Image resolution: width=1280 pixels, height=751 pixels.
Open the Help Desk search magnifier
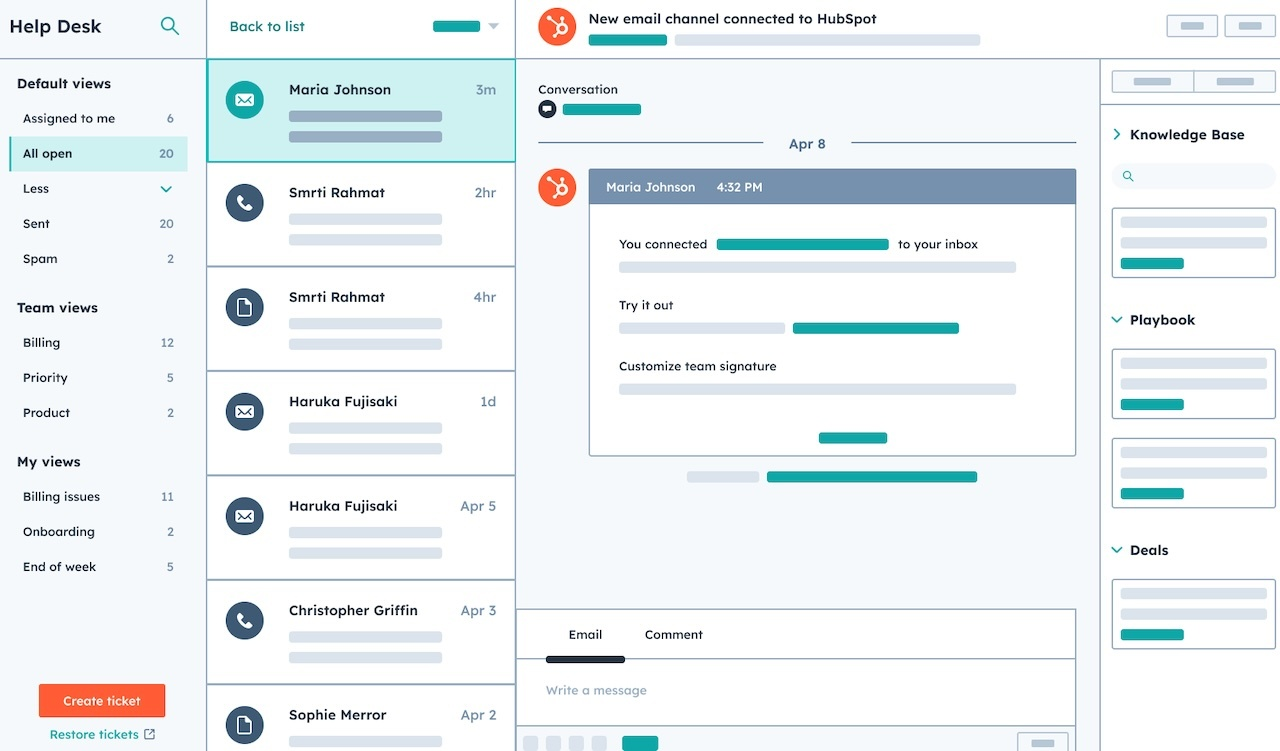tap(170, 26)
